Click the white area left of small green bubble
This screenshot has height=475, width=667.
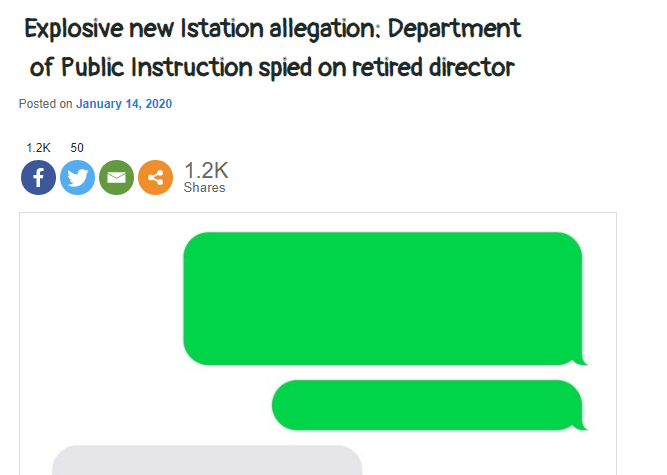[150, 405]
